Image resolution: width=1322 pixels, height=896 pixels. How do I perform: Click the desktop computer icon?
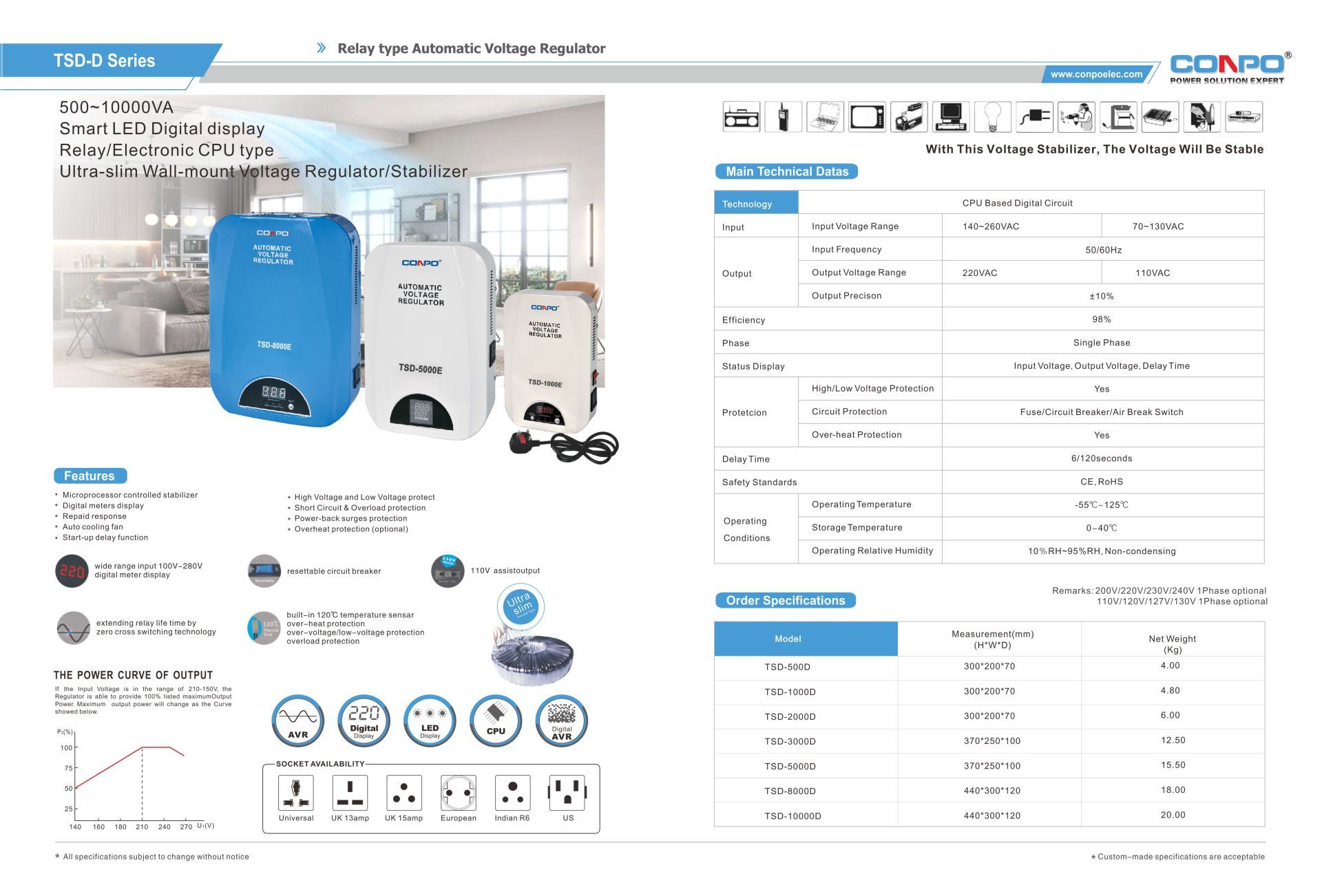tap(951, 116)
